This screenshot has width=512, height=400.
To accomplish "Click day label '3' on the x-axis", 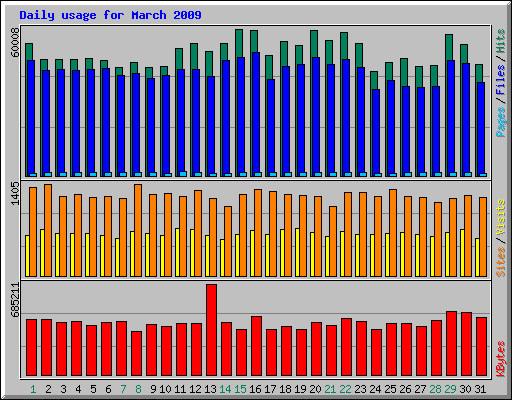I will point(63,389).
